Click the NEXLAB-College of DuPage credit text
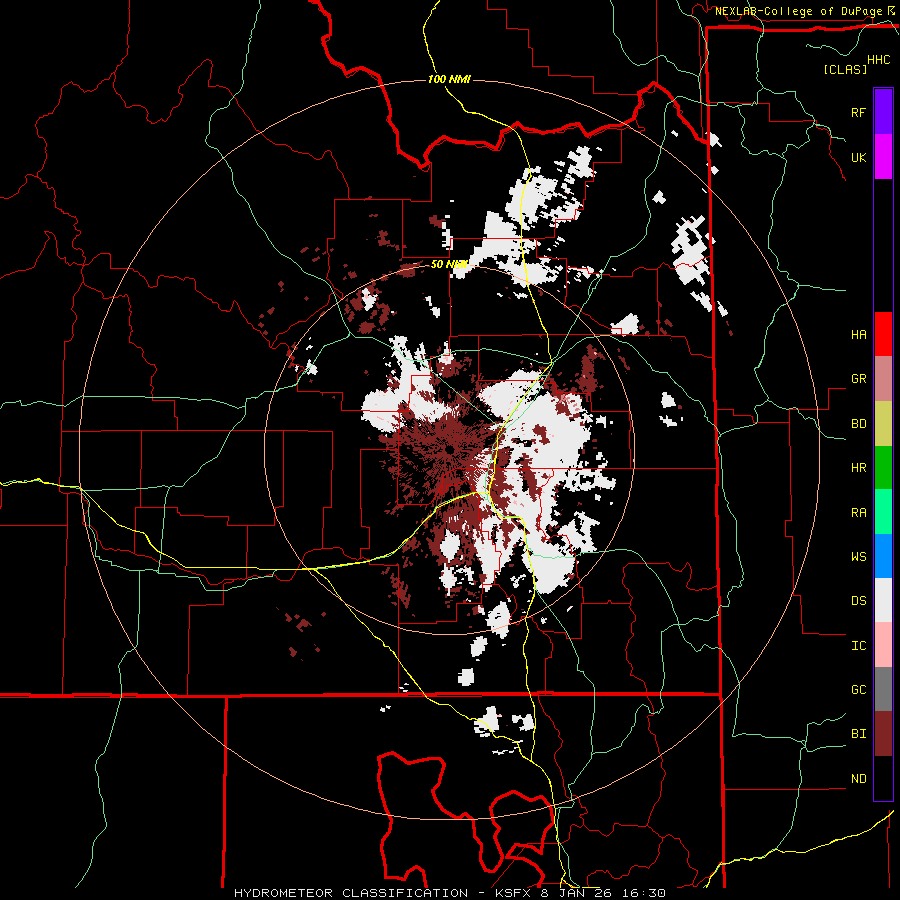The height and width of the screenshot is (900, 900). [799, 11]
